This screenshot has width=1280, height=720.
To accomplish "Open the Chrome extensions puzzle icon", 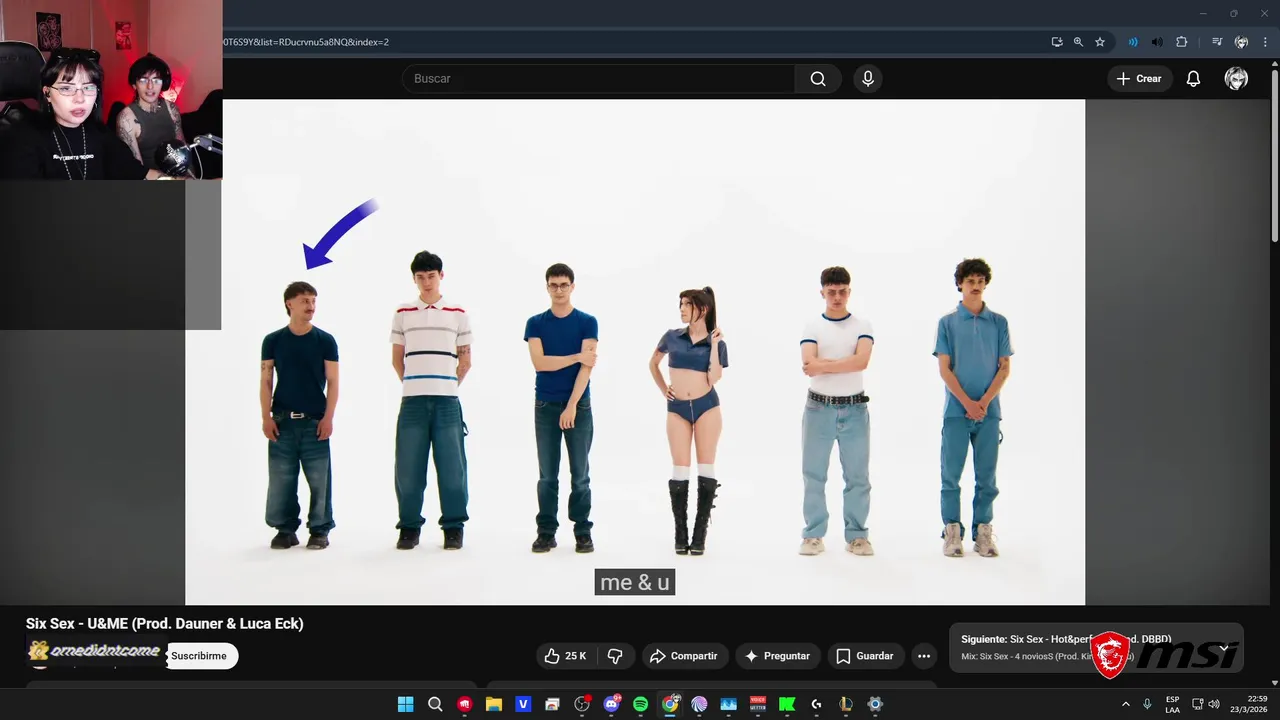I will [x=1182, y=42].
